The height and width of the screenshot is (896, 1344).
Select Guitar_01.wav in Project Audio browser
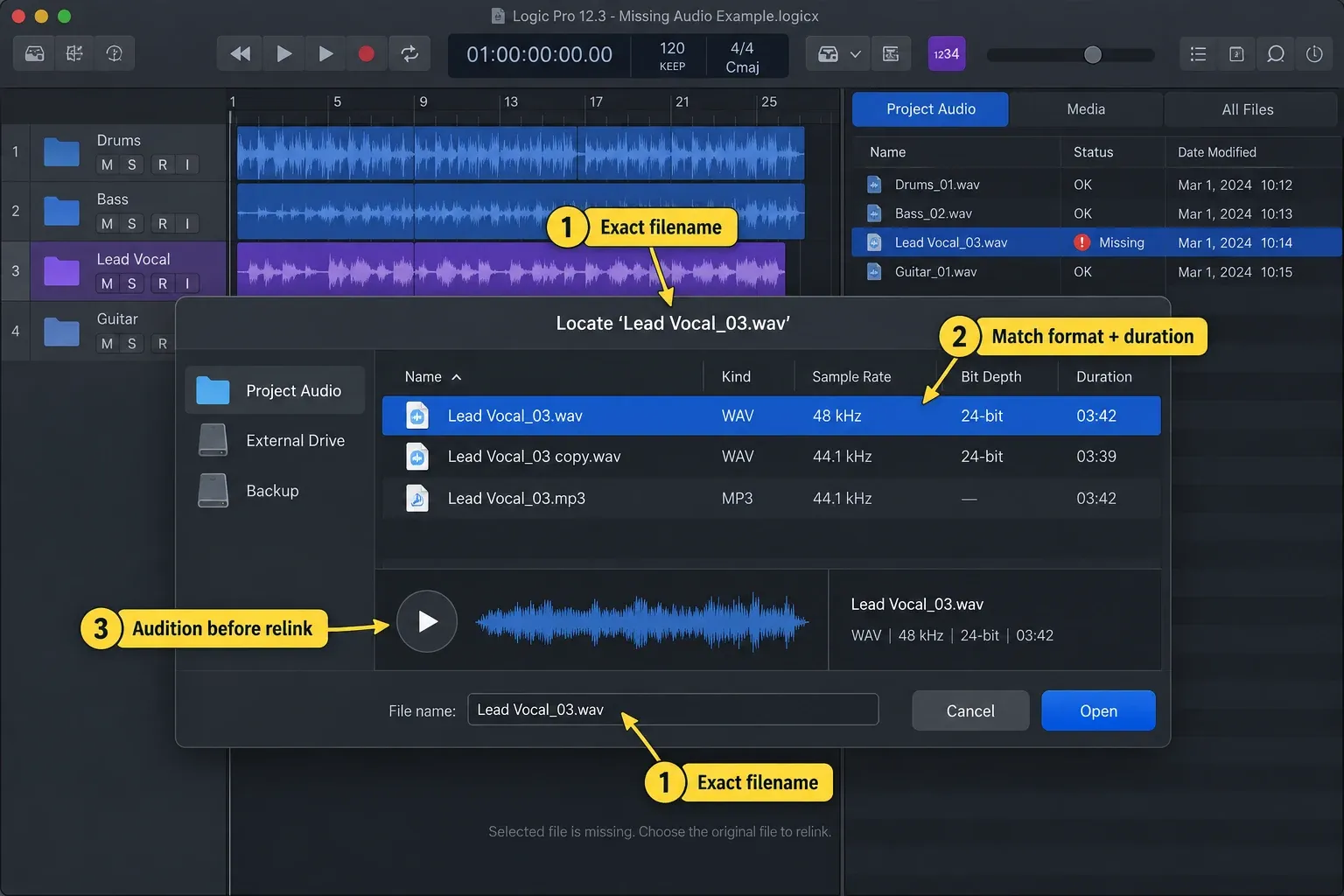(x=1095, y=272)
